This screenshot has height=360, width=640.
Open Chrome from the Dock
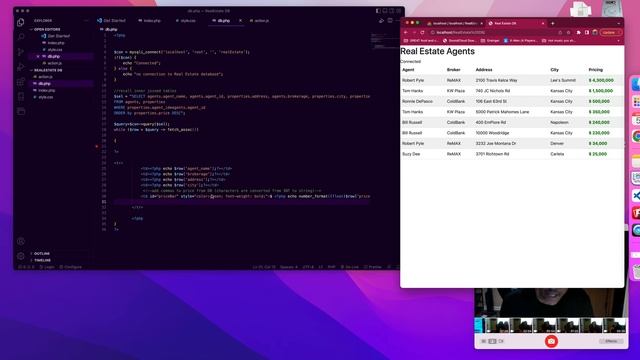point(636,136)
